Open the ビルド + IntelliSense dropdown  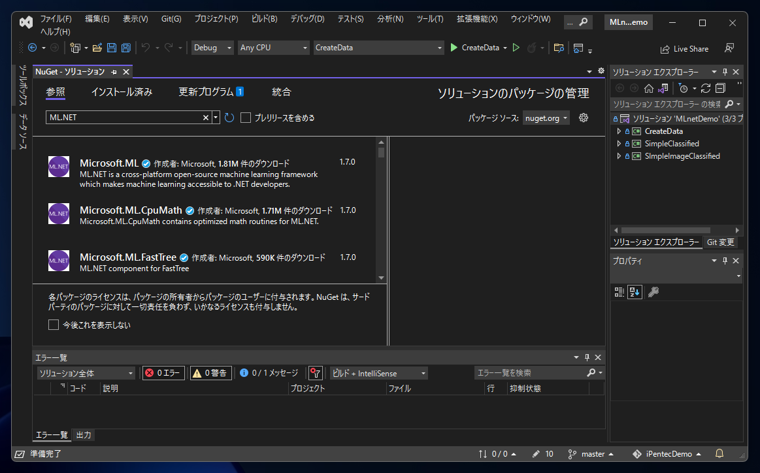click(379, 373)
